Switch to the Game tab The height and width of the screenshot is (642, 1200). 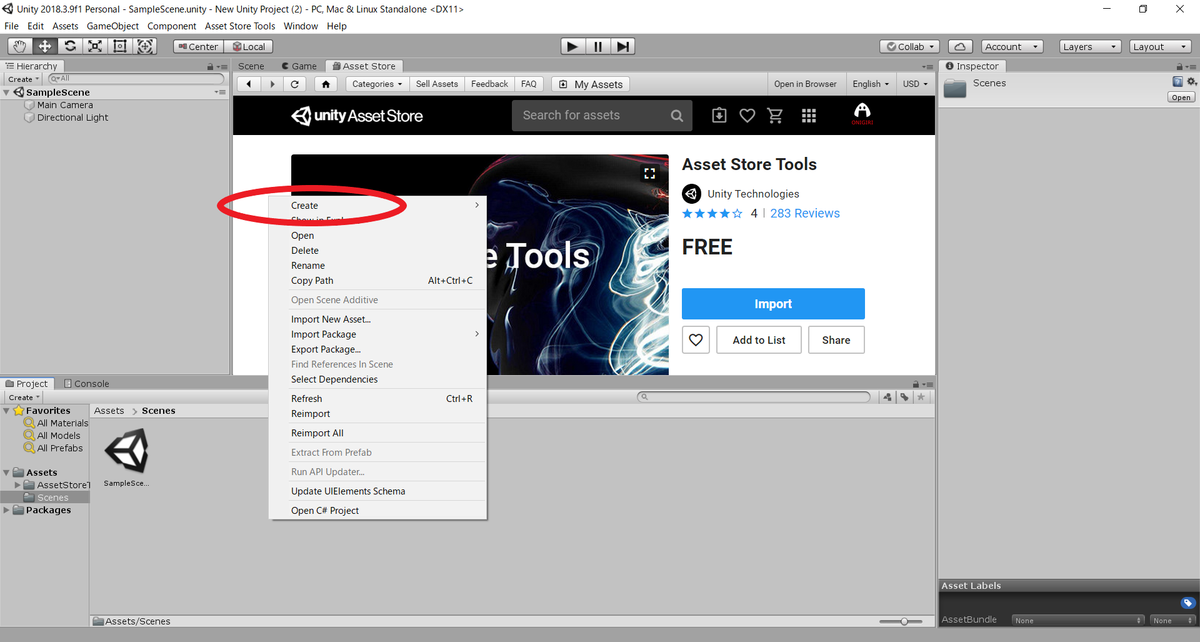click(297, 66)
